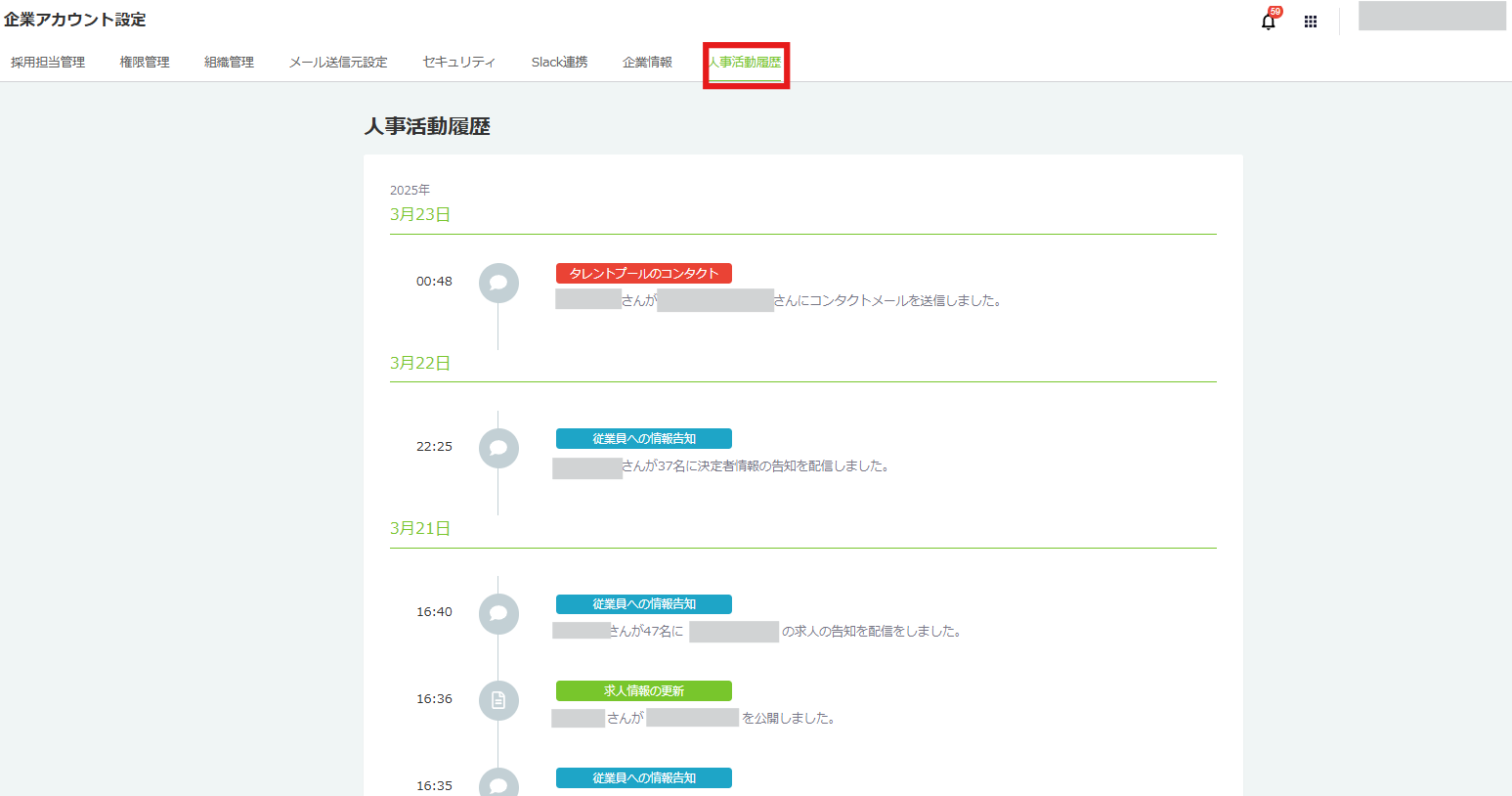Click the red タレントプールのコンタクト label
The width and height of the screenshot is (1512, 796).
643,274
